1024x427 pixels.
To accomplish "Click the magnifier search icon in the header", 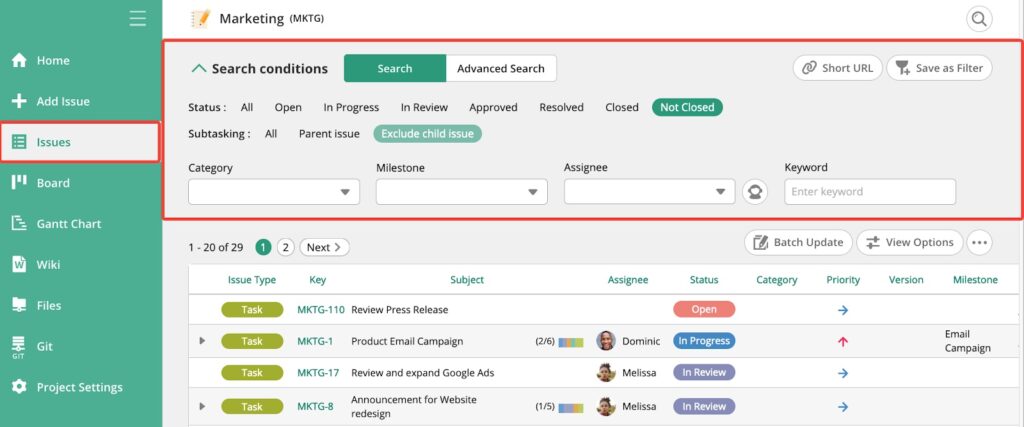I will [979, 19].
